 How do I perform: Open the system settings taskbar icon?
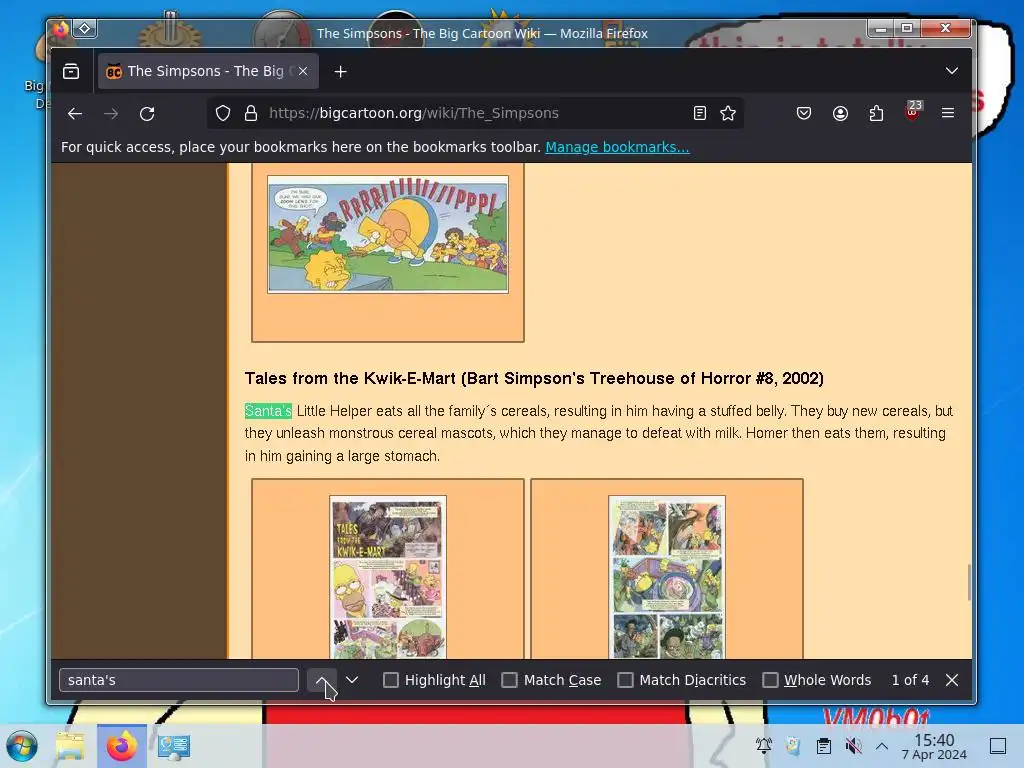click(x=174, y=746)
